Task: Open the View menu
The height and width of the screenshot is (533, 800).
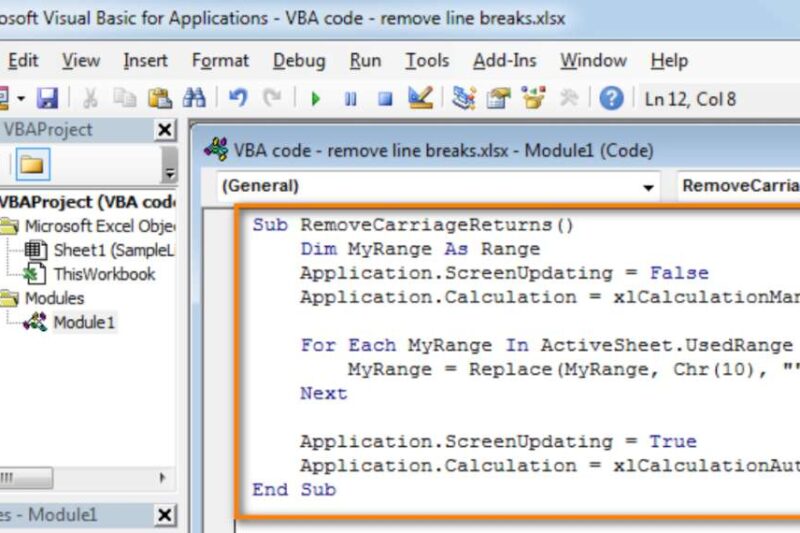Action: click(81, 61)
